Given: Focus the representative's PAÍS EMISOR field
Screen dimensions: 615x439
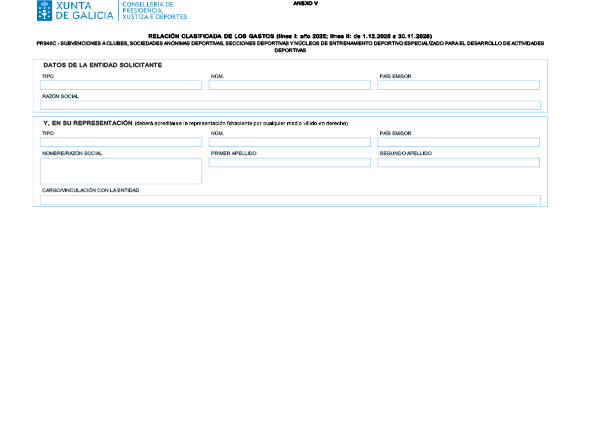Looking at the screenshot, I should (459, 142).
